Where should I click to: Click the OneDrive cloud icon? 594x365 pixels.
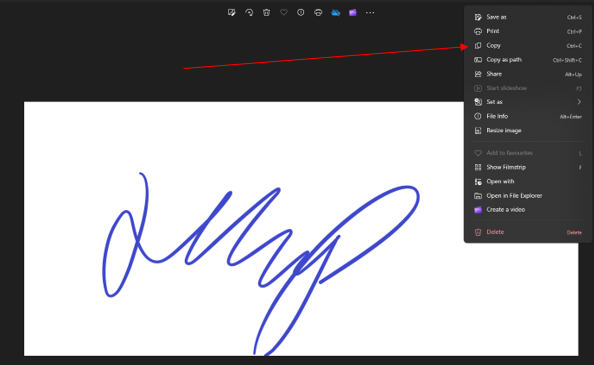tap(335, 12)
